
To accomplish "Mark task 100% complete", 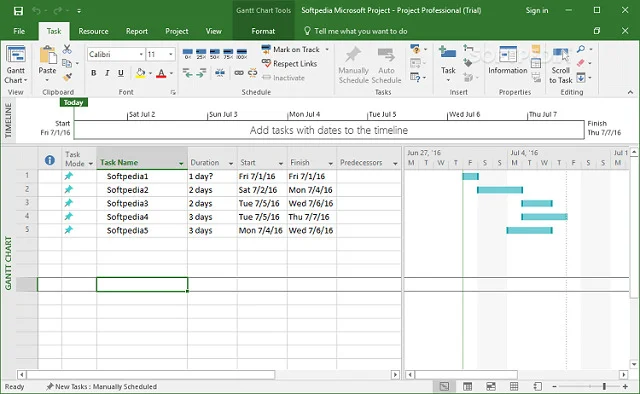I will point(242,54).
